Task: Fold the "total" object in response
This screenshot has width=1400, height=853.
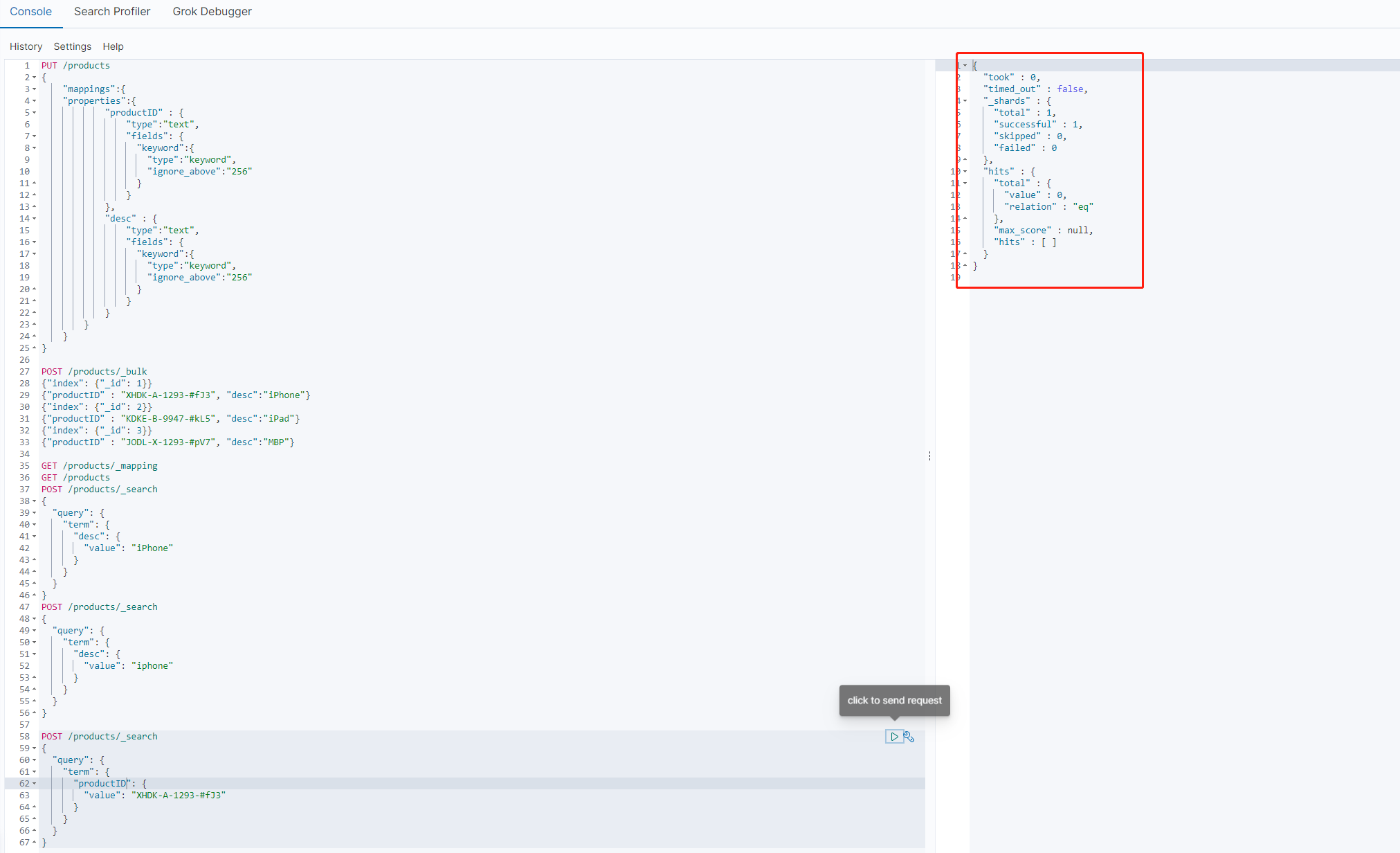Action: coord(965,183)
